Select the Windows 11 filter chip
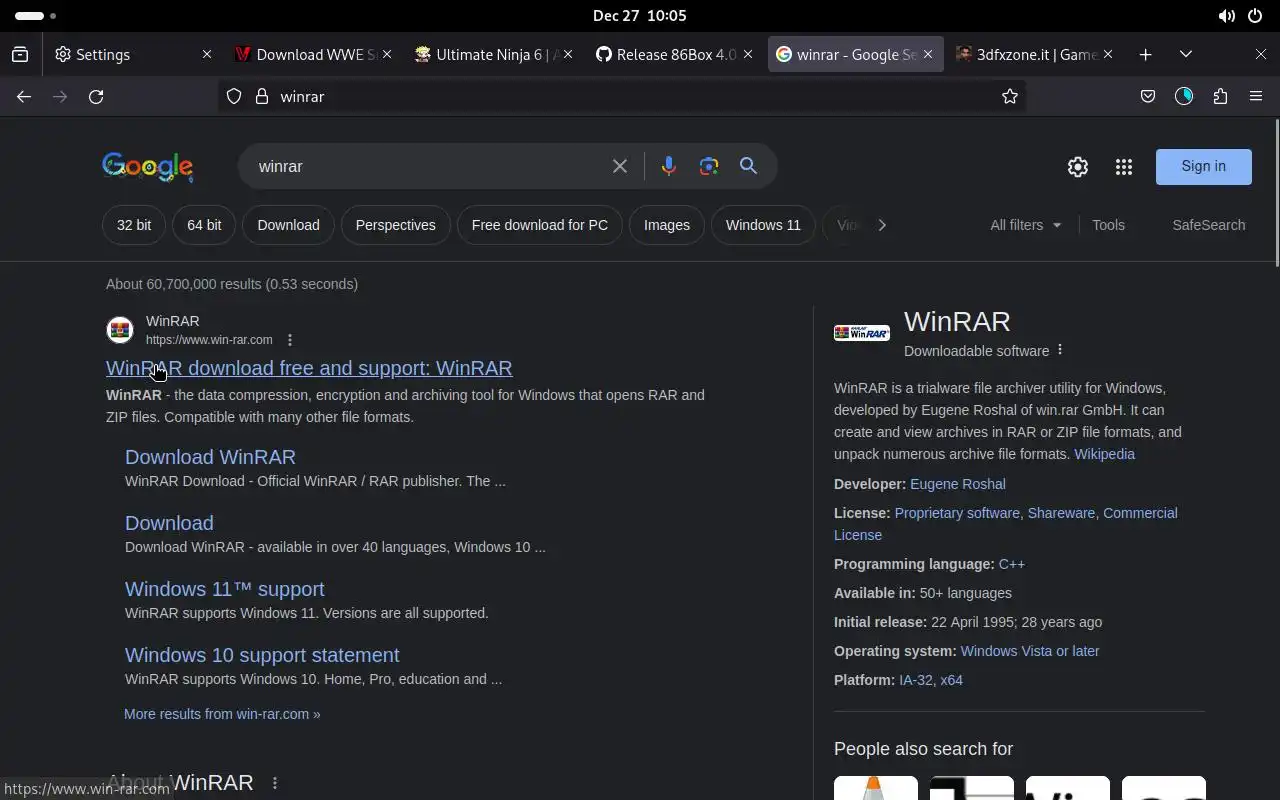The height and width of the screenshot is (800, 1280). pos(763,225)
